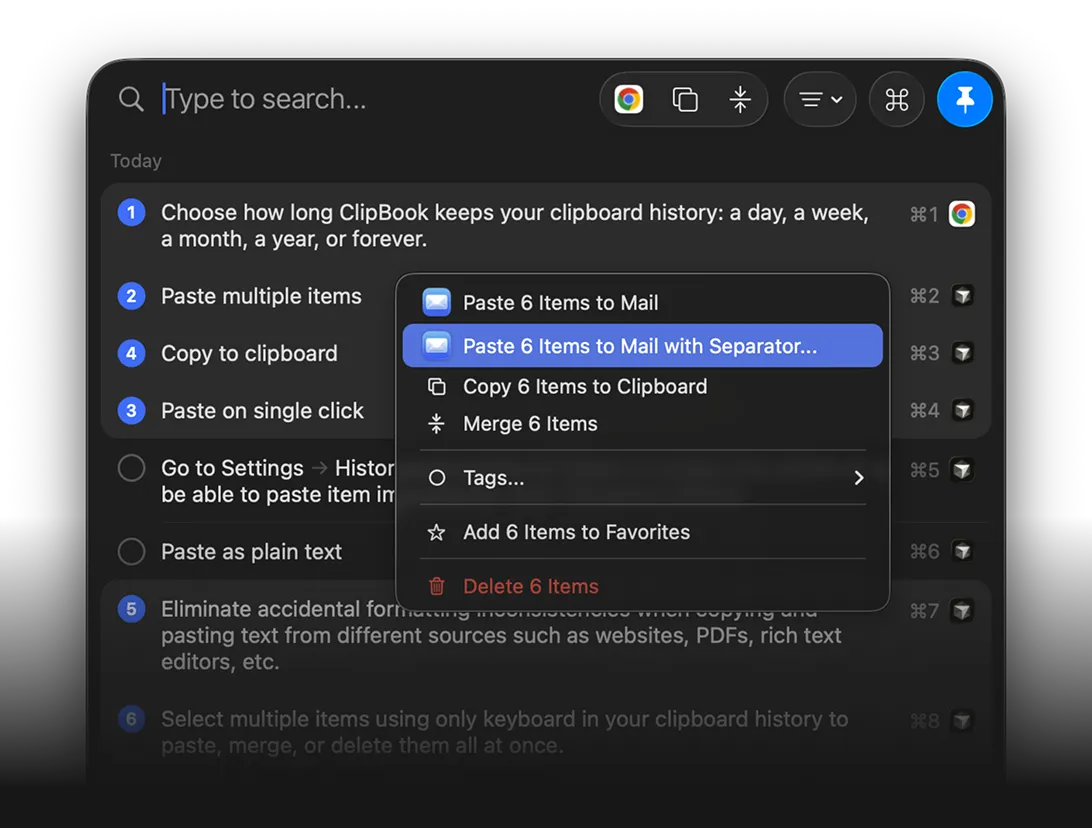Click the Chrome paste-target icon in toolbar

point(628,100)
